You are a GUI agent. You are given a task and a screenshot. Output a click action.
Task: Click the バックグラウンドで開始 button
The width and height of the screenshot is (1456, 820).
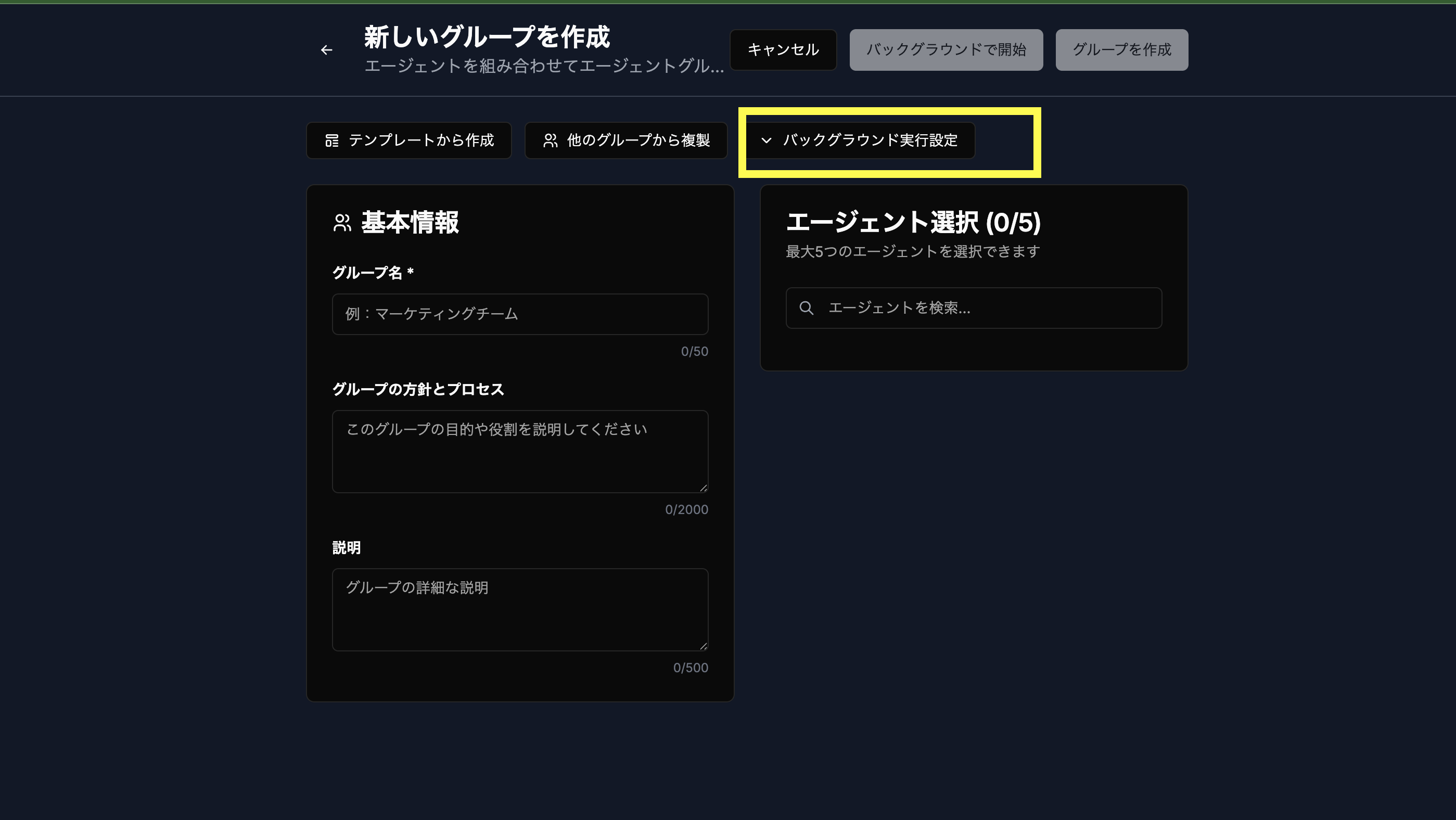click(x=946, y=50)
